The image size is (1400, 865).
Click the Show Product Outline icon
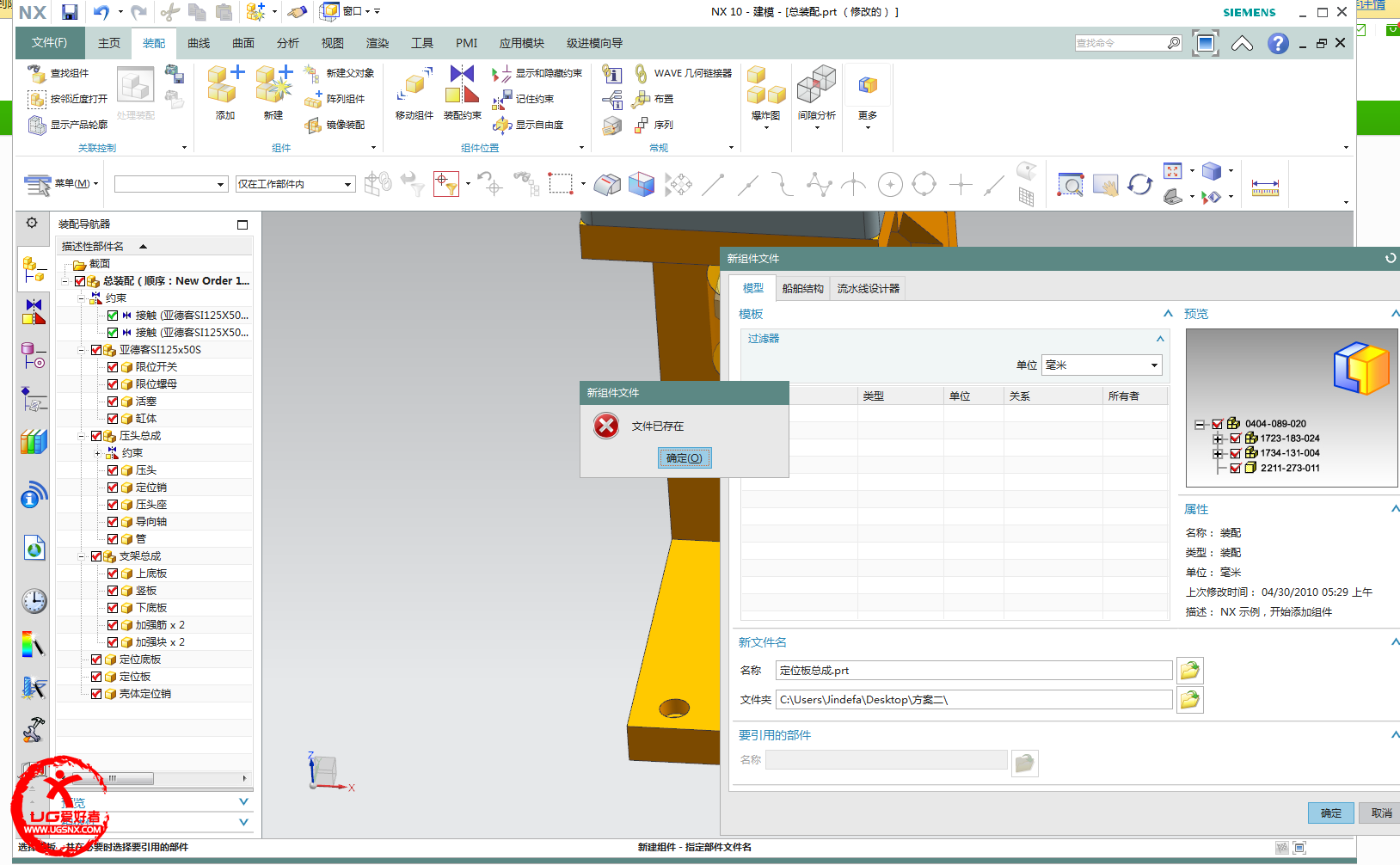click(36, 125)
